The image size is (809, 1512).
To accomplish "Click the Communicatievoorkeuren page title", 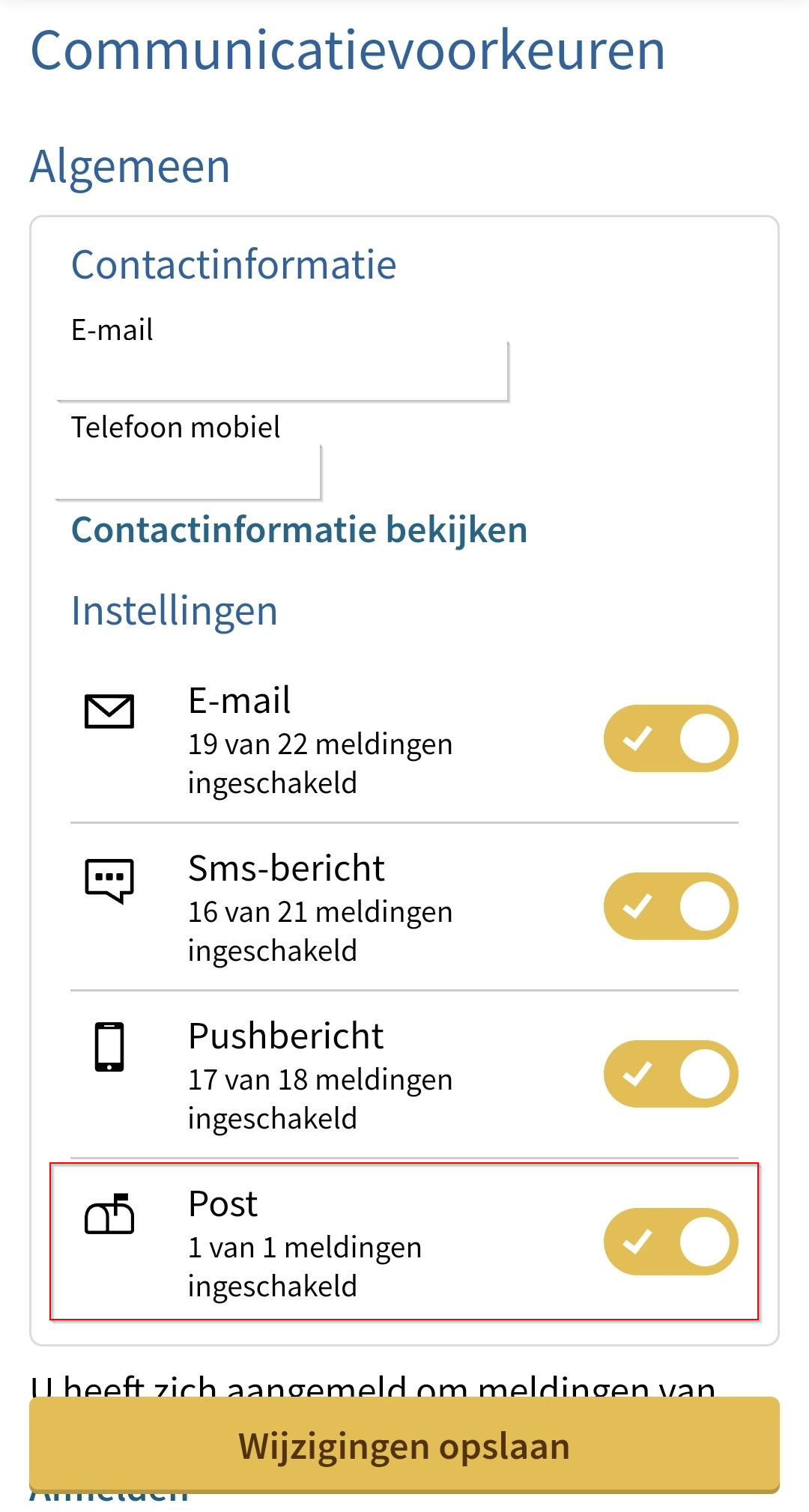I will click(348, 51).
